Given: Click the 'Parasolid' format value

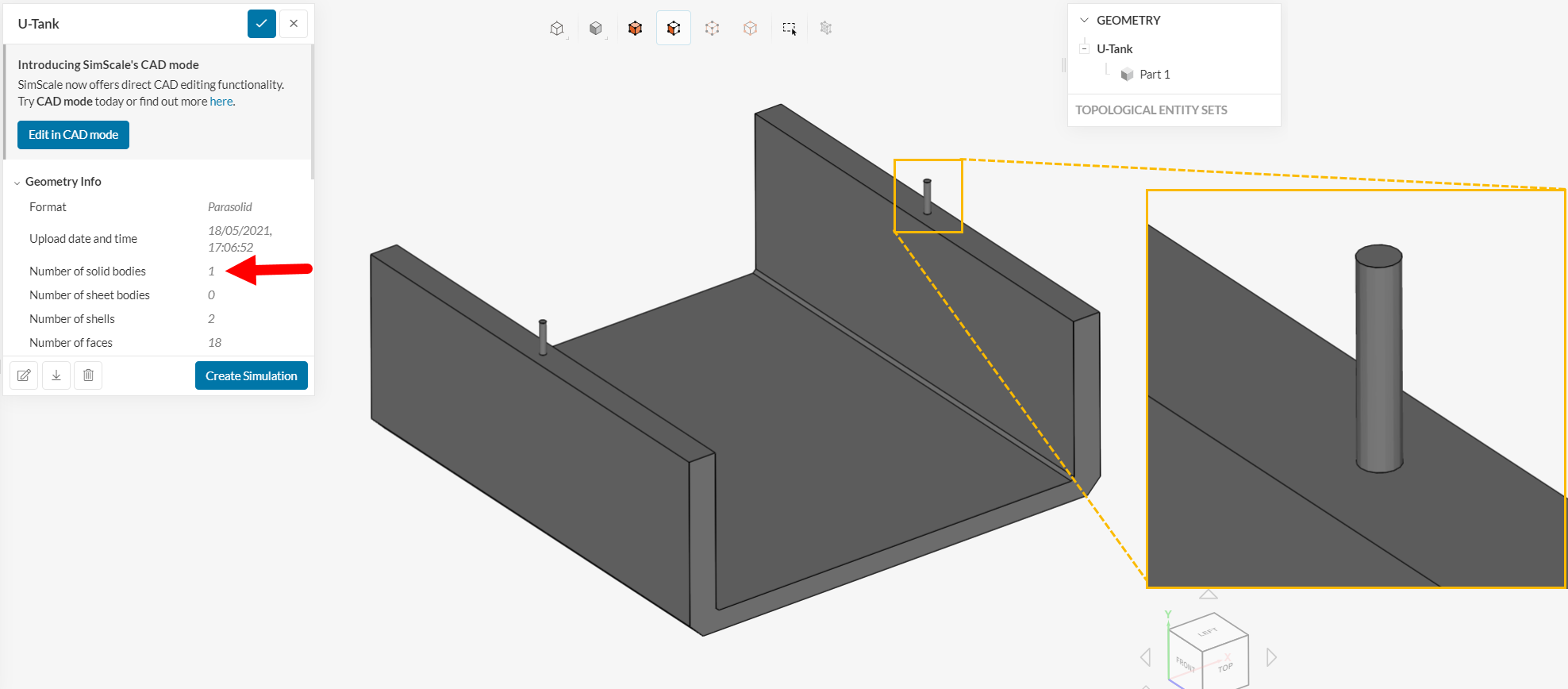Looking at the screenshot, I should [230, 207].
